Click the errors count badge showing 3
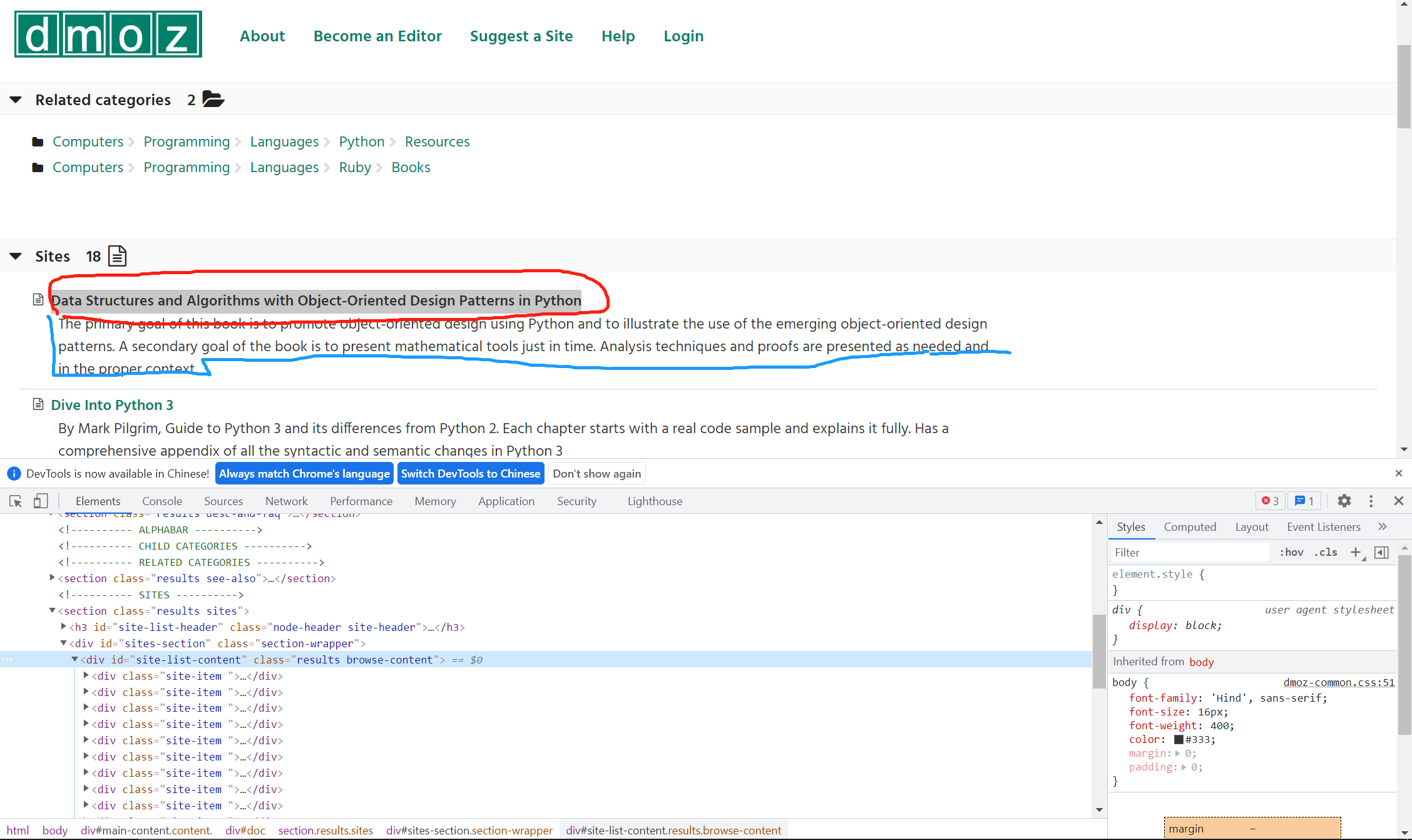Screen dimensions: 1412x840 [1270, 501]
